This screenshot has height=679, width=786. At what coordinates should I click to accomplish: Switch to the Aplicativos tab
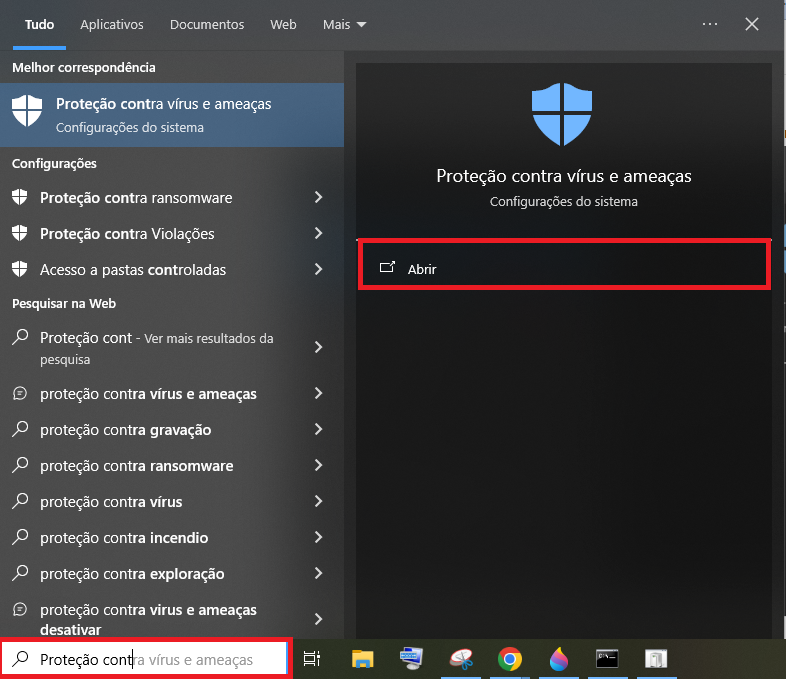tap(112, 25)
